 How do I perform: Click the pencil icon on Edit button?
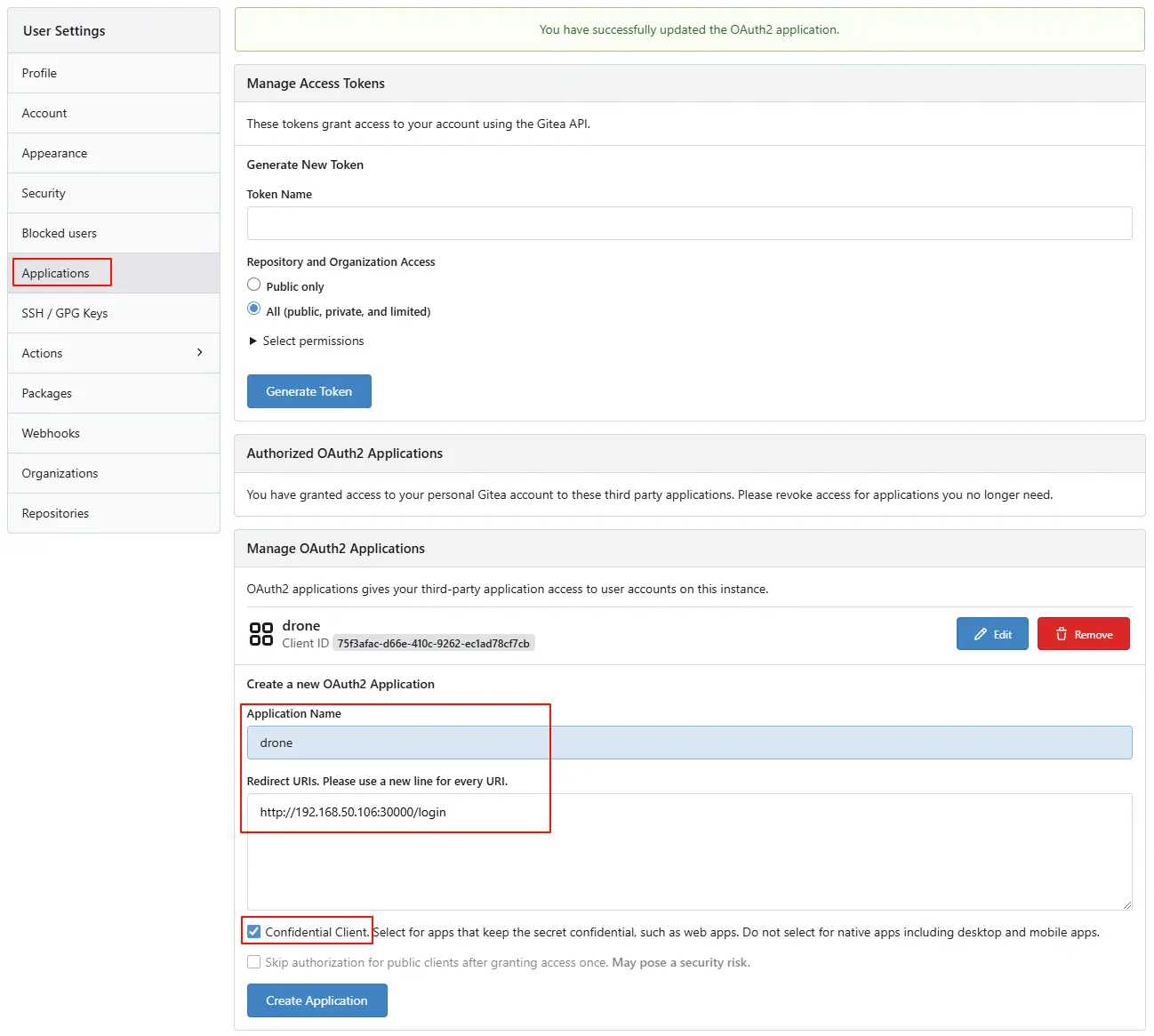point(981,634)
